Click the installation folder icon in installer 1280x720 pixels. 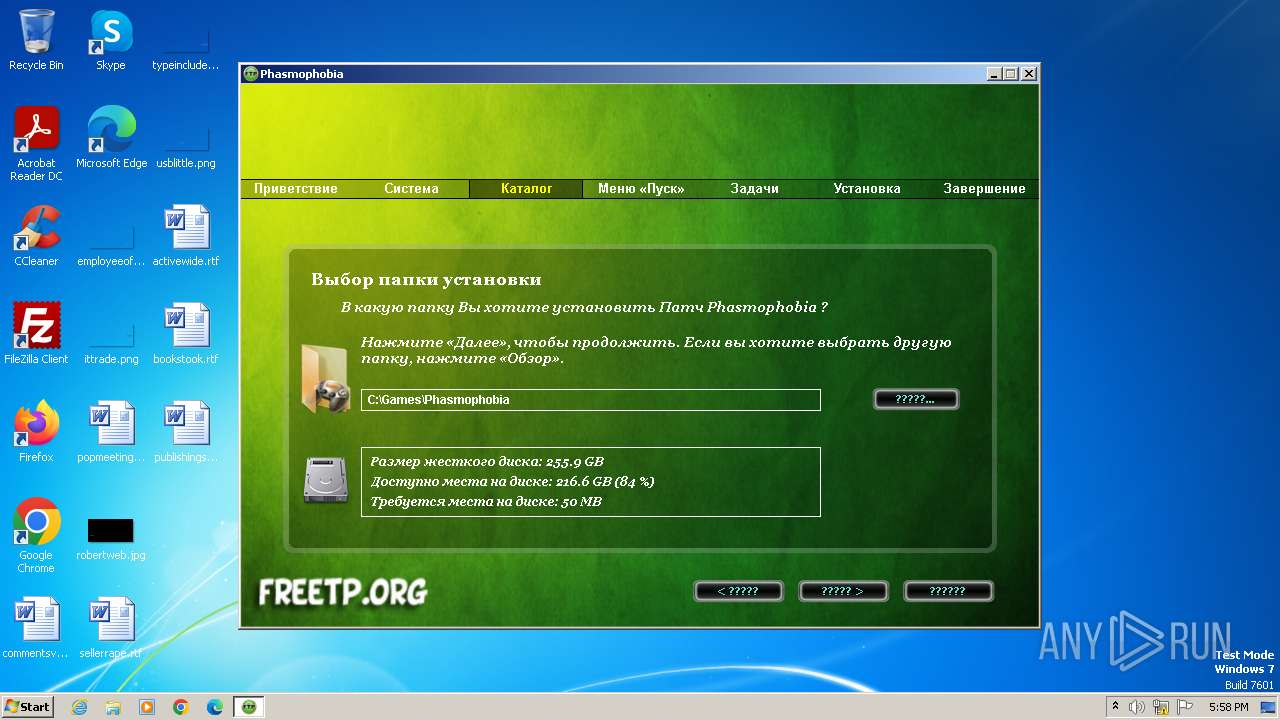click(x=325, y=378)
